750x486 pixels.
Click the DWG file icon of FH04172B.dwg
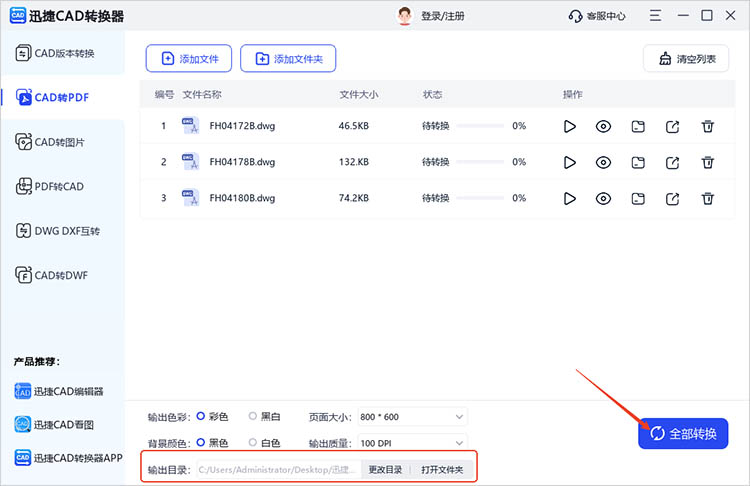(x=190, y=126)
